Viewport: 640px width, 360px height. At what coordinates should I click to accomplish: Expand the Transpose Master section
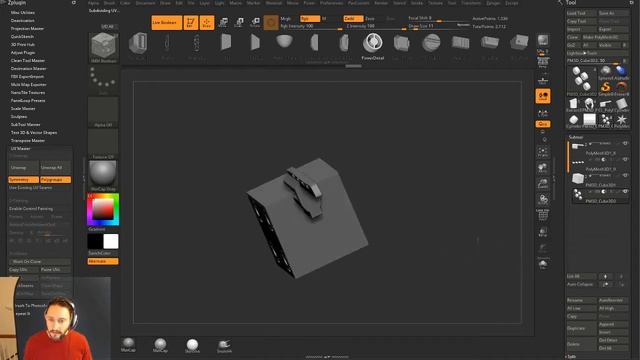coord(28,140)
